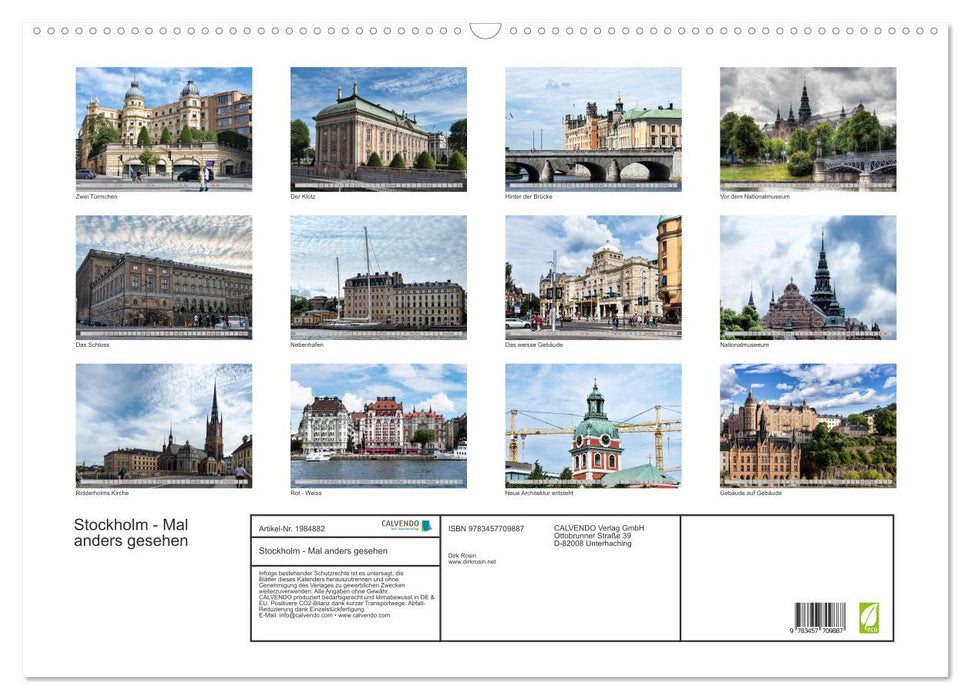Click the "Stockholm - Mal anders gesehen" title

[x=131, y=532]
